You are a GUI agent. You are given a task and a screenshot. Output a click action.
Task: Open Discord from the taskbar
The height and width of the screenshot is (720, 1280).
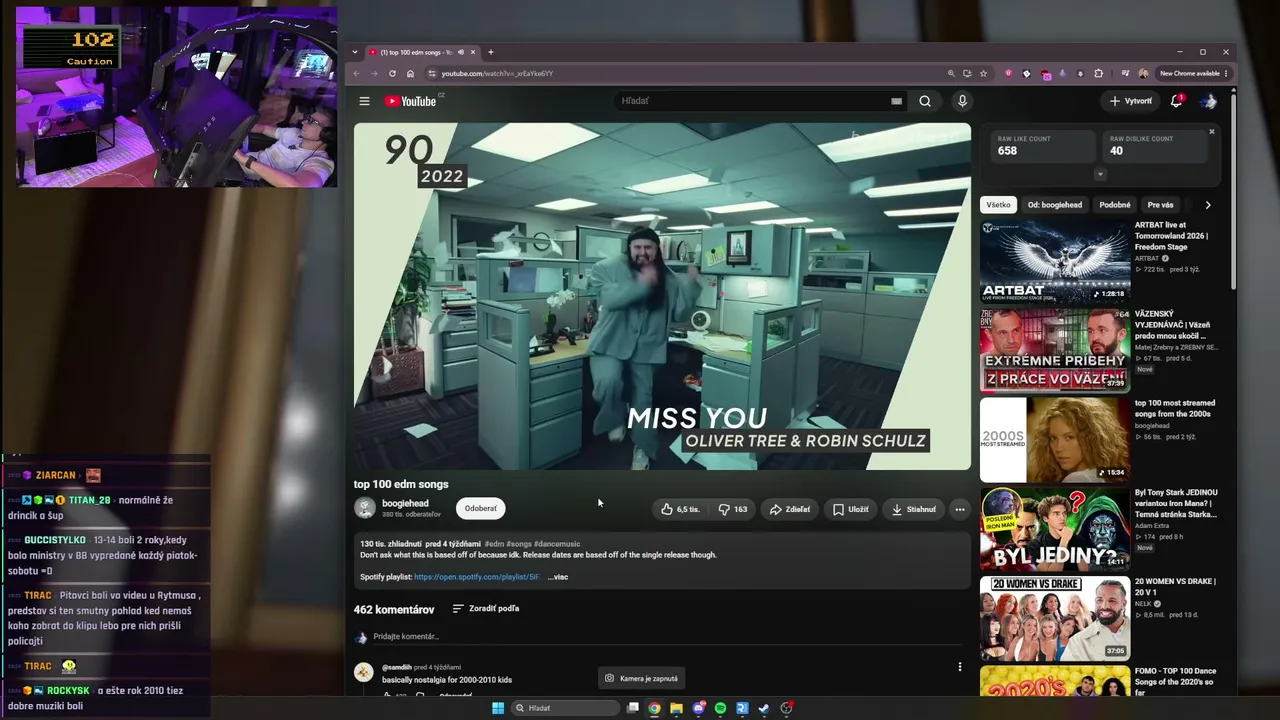pyautogui.click(x=699, y=708)
